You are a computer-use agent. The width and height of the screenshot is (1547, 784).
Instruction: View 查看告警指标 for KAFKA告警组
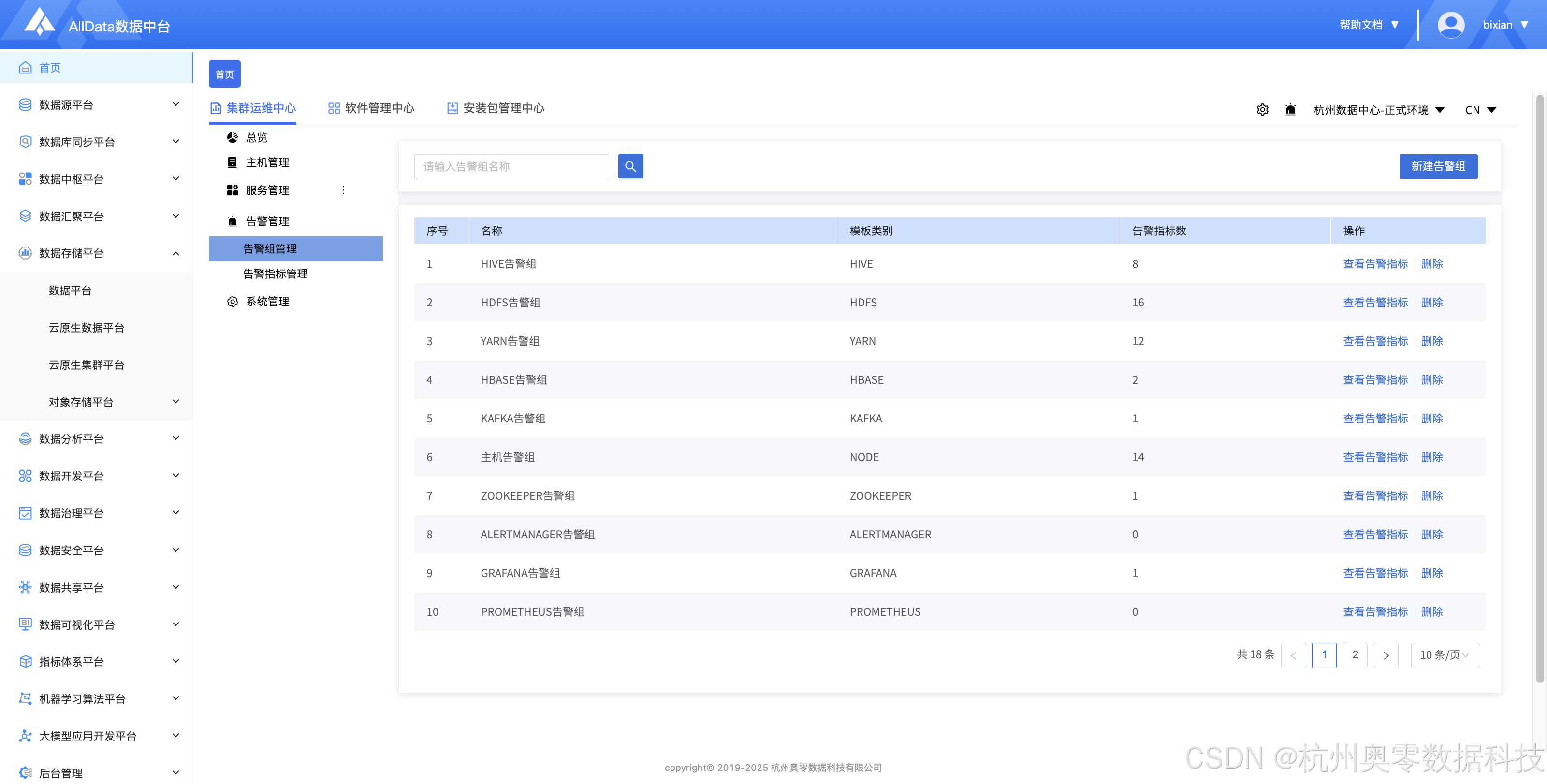pyautogui.click(x=1375, y=419)
